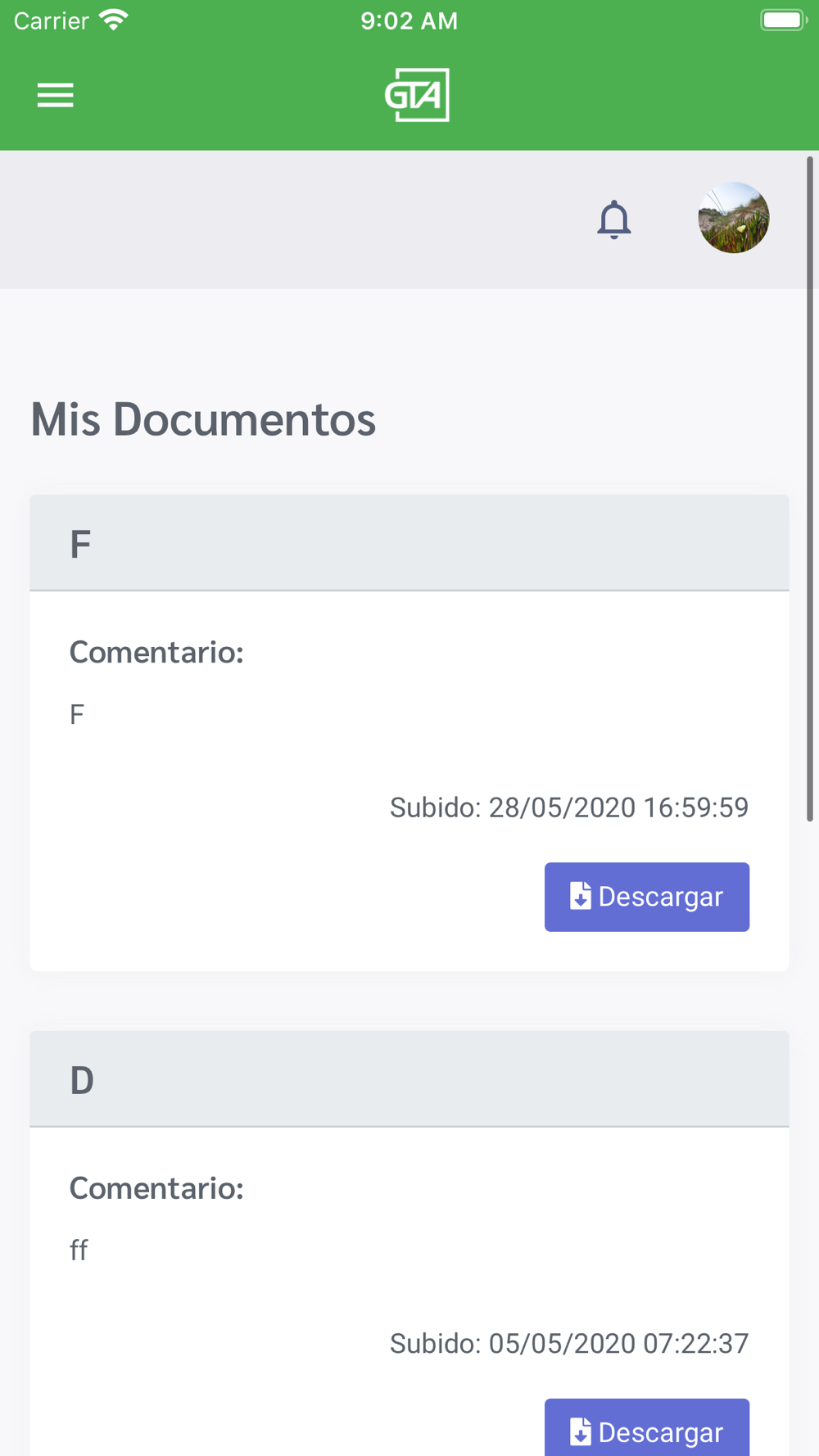
Task: Tap the 9:02 AM clock in status bar
Action: (x=409, y=20)
